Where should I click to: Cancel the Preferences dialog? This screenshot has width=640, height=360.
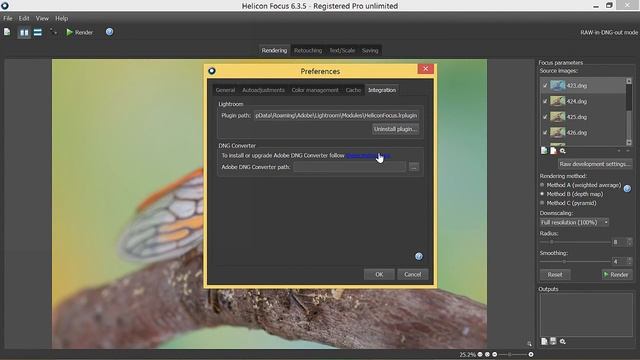(413, 275)
